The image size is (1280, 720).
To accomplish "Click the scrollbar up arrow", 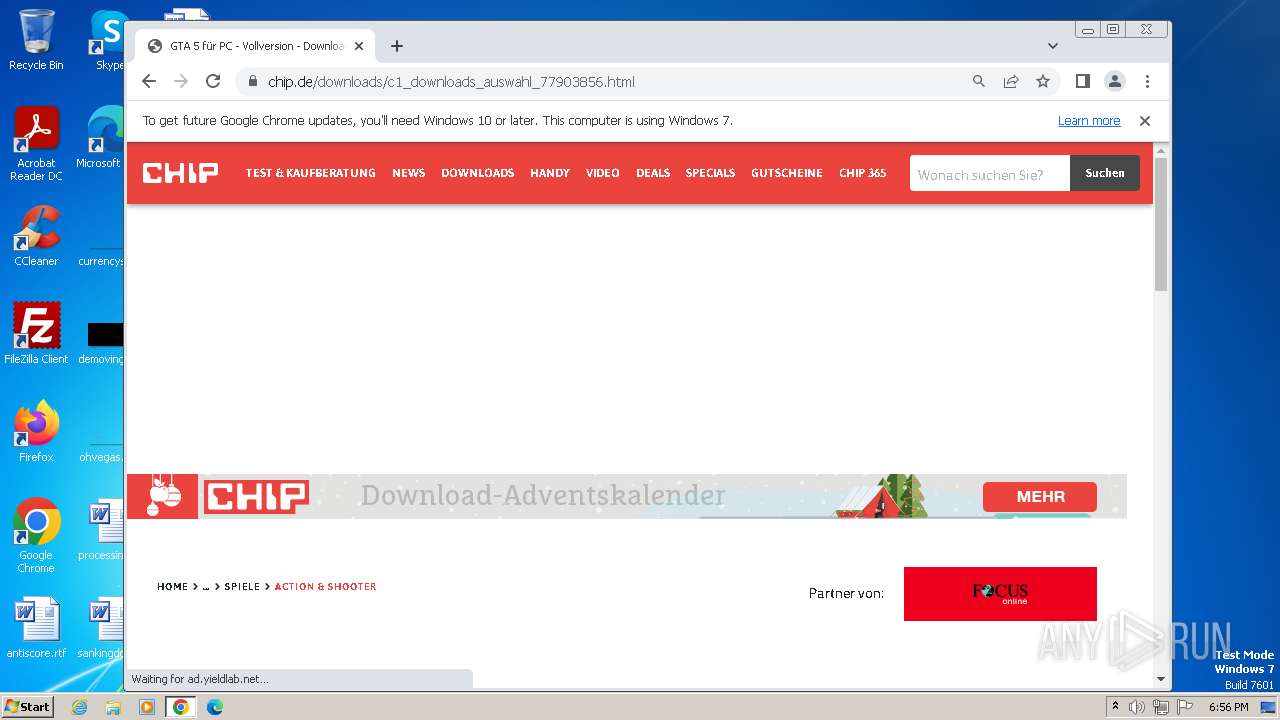I will [x=1161, y=150].
